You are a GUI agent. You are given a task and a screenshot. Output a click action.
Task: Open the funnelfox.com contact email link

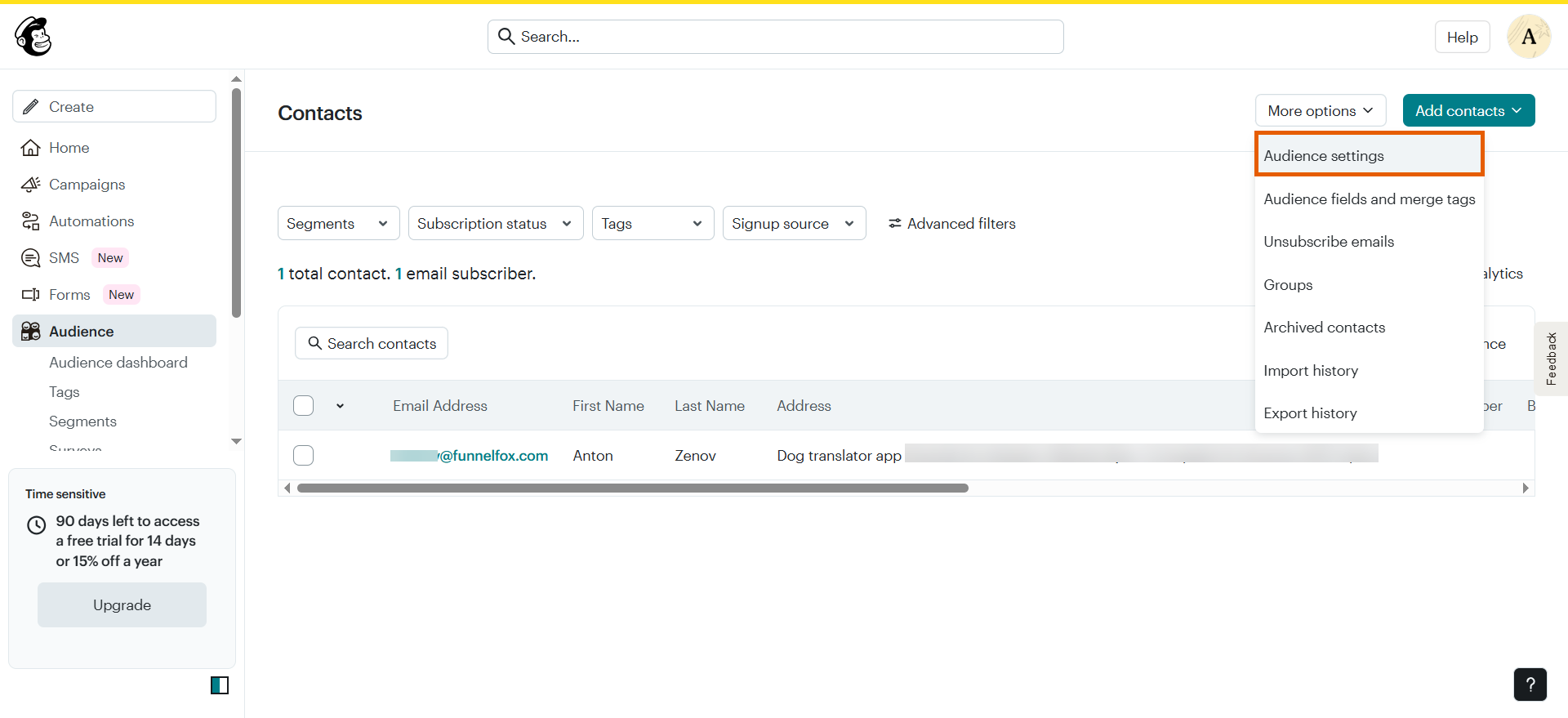tap(470, 456)
